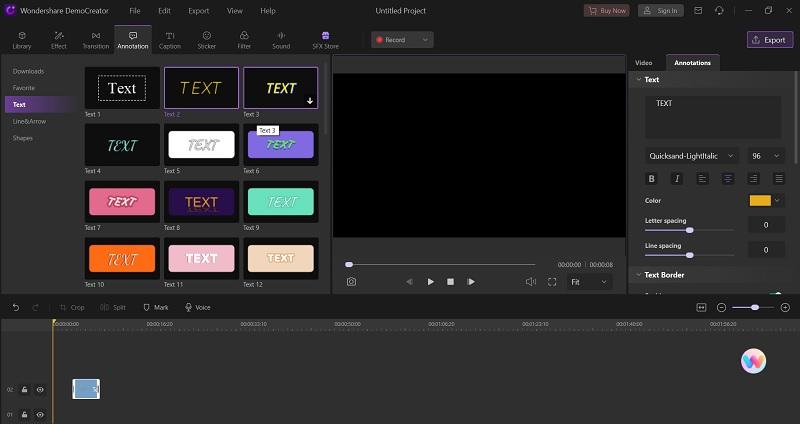800x424 pixels.
Task: Switch to the Video properties tab
Action: (x=644, y=63)
